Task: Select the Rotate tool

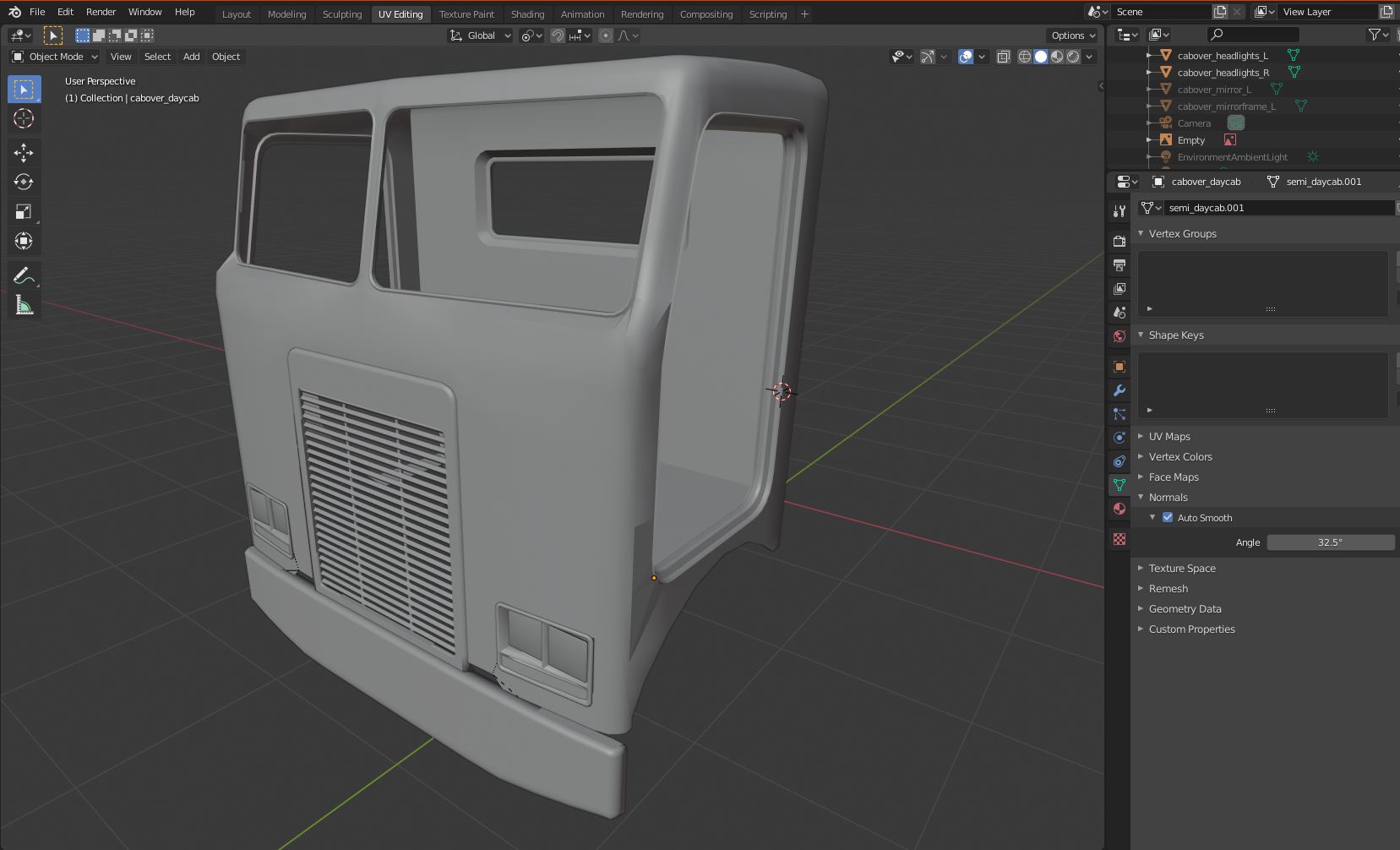Action: point(24,182)
